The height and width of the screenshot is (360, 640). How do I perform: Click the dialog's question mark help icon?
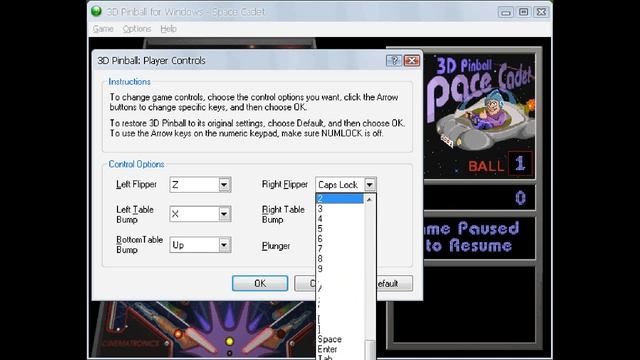click(393, 61)
